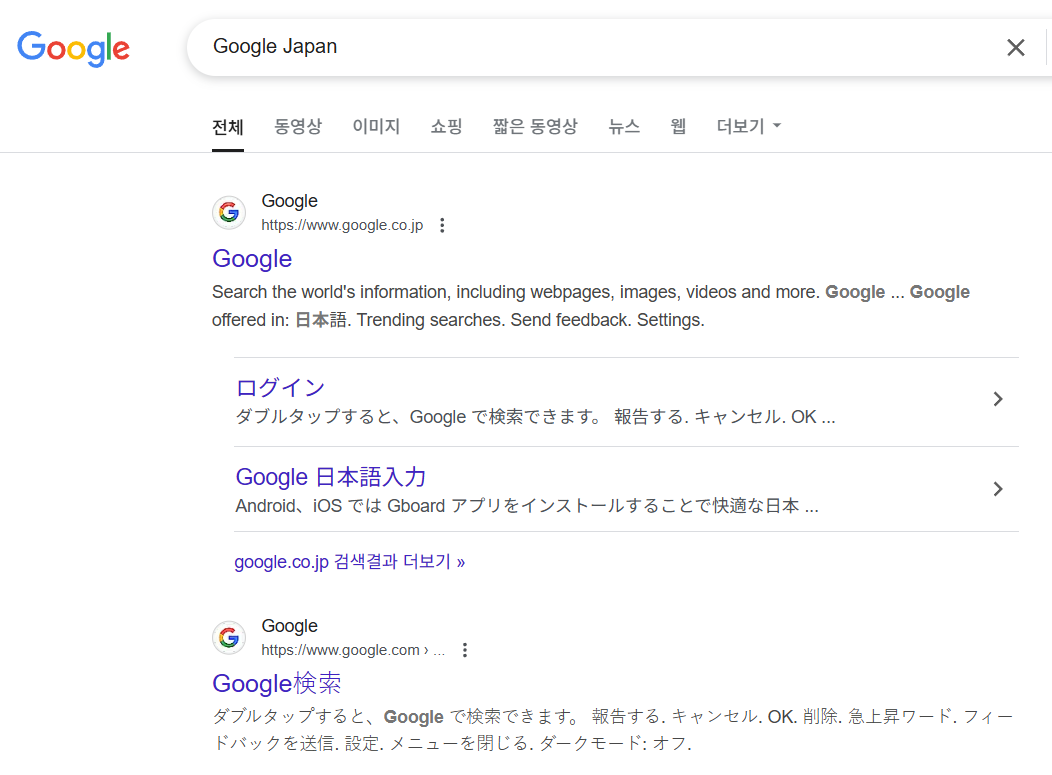Image resolution: width=1052 pixels, height=775 pixels.
Task: Click the Android、iOS では Gboard description text
Action: click(527, 506)
